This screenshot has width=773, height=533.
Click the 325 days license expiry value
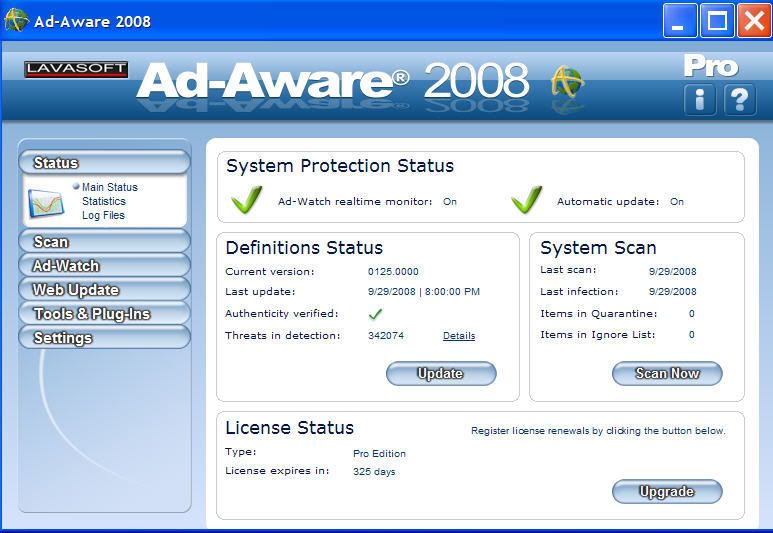[x=374, y=472]
